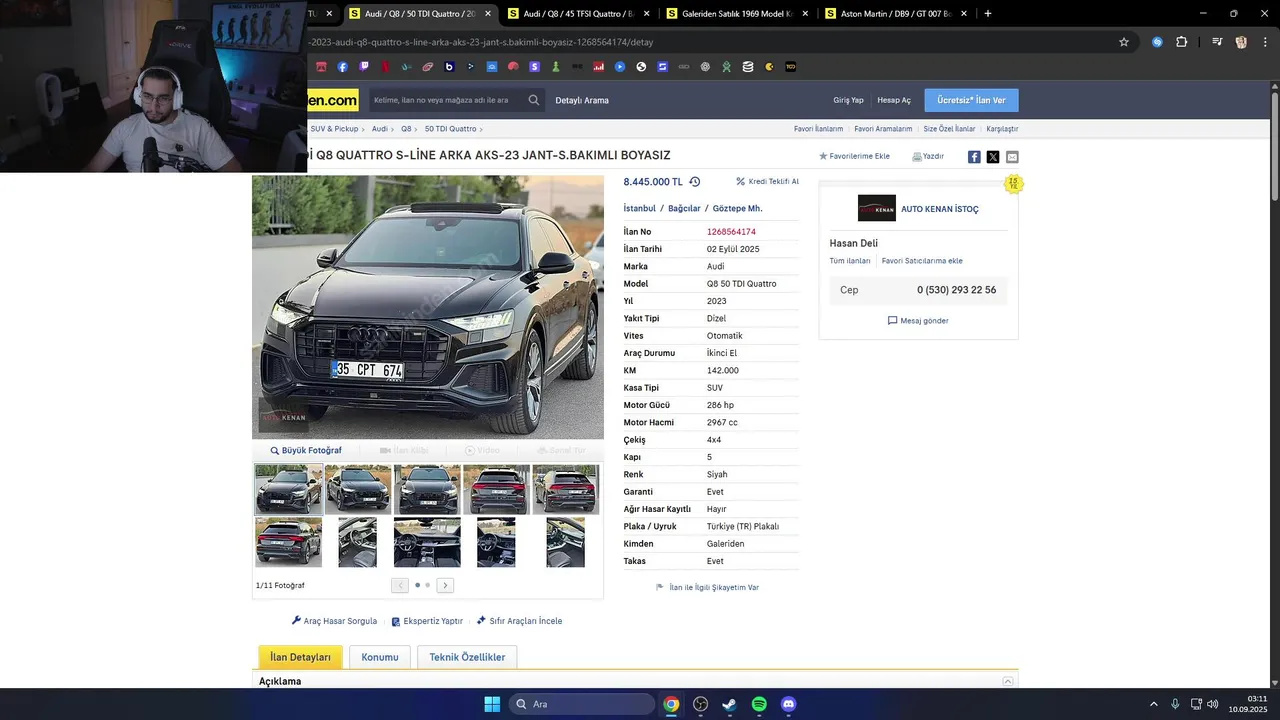The height and width of the screenshot is (720, 1280).
Task: Click Mesaj gönder to seller
Action: tap(918, 321)
